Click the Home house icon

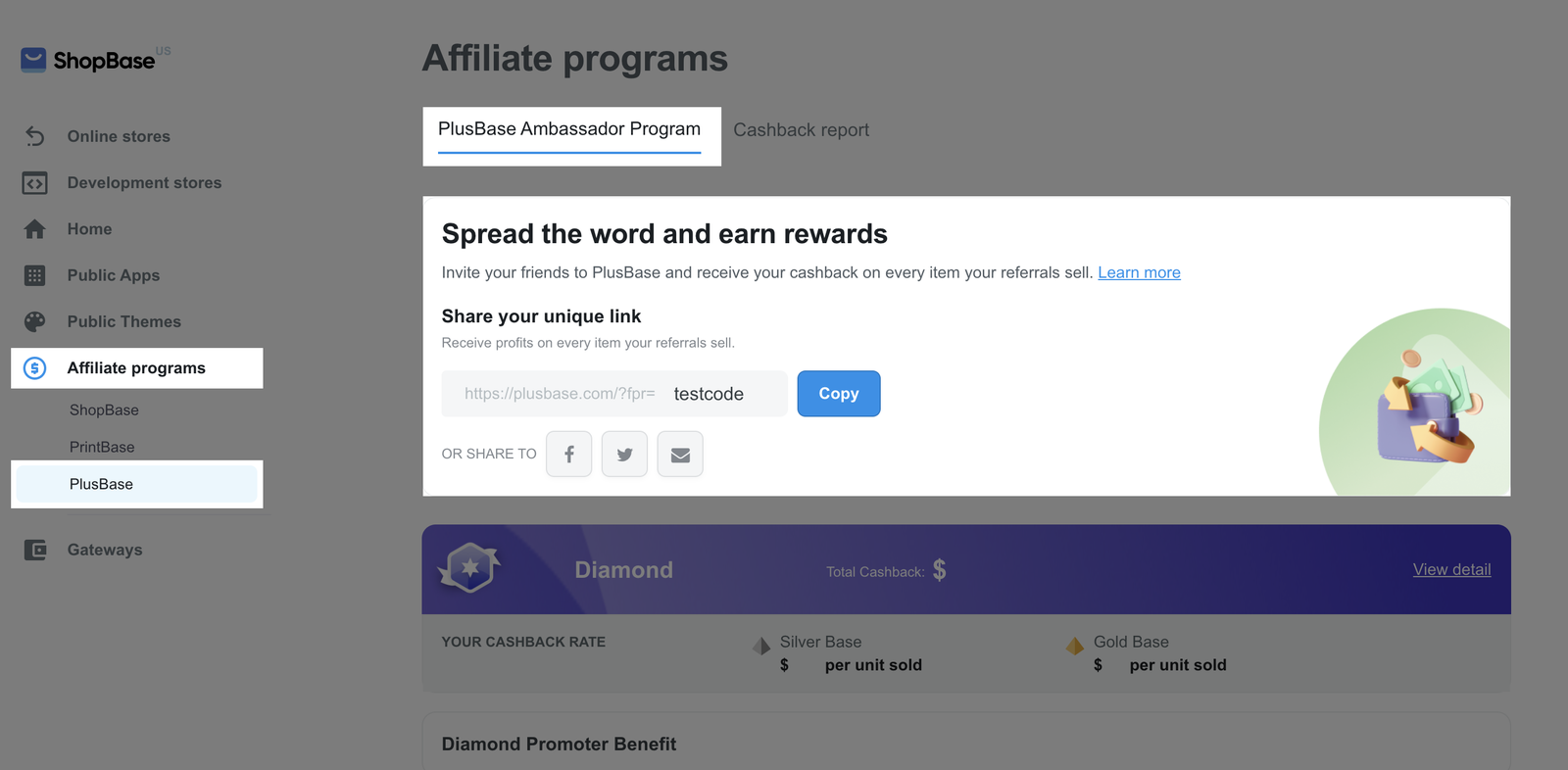[x=35, y=229]
